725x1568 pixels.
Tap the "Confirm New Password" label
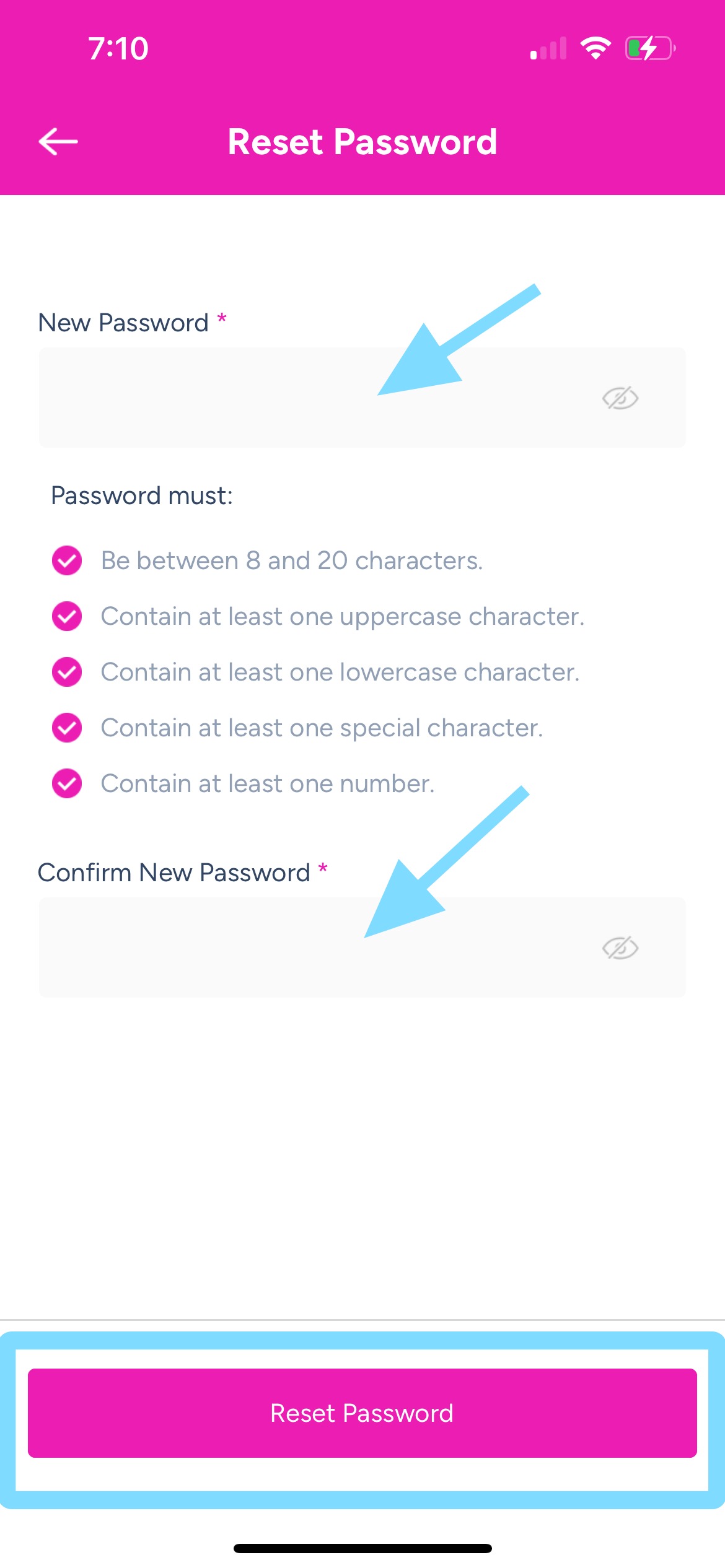point(174,873)
